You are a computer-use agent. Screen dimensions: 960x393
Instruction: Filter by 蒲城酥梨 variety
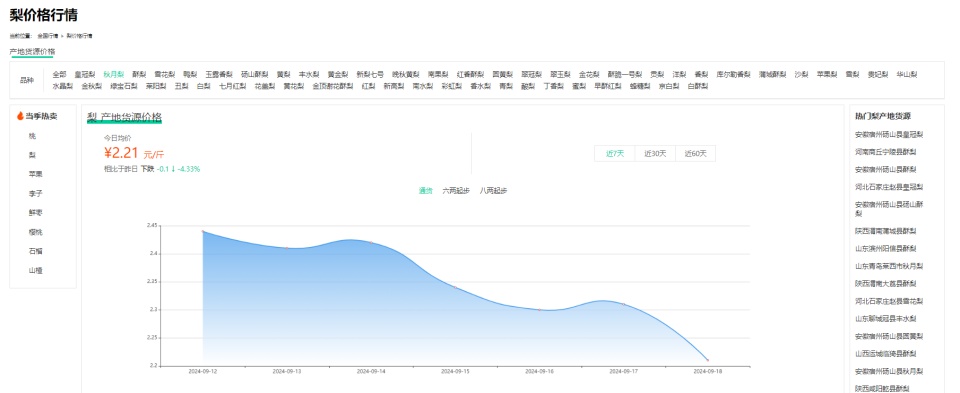(x=773, y=74)
